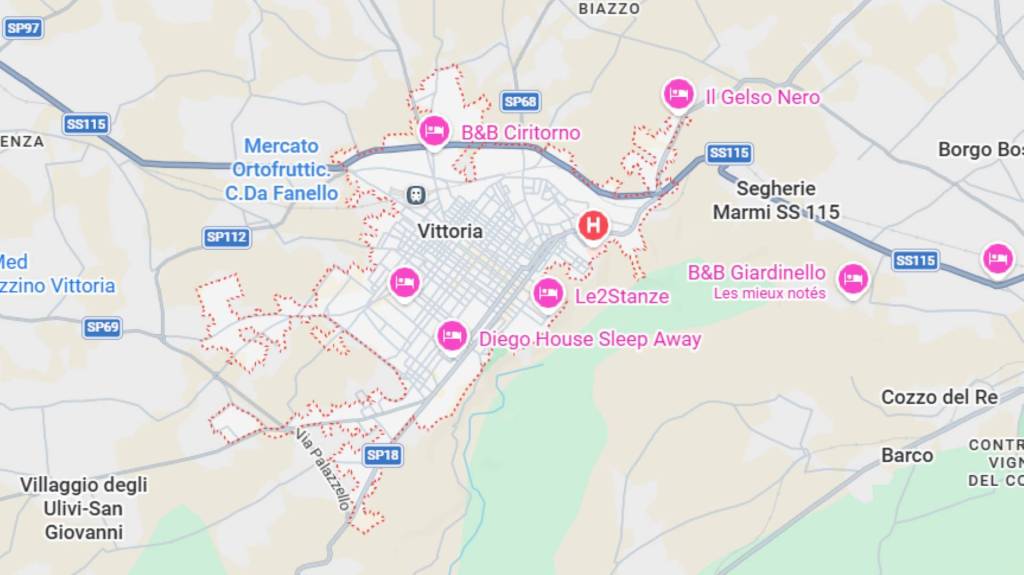Click the Cozzo del Re place label
1024x575 pixels.
[x=939, y=397]
